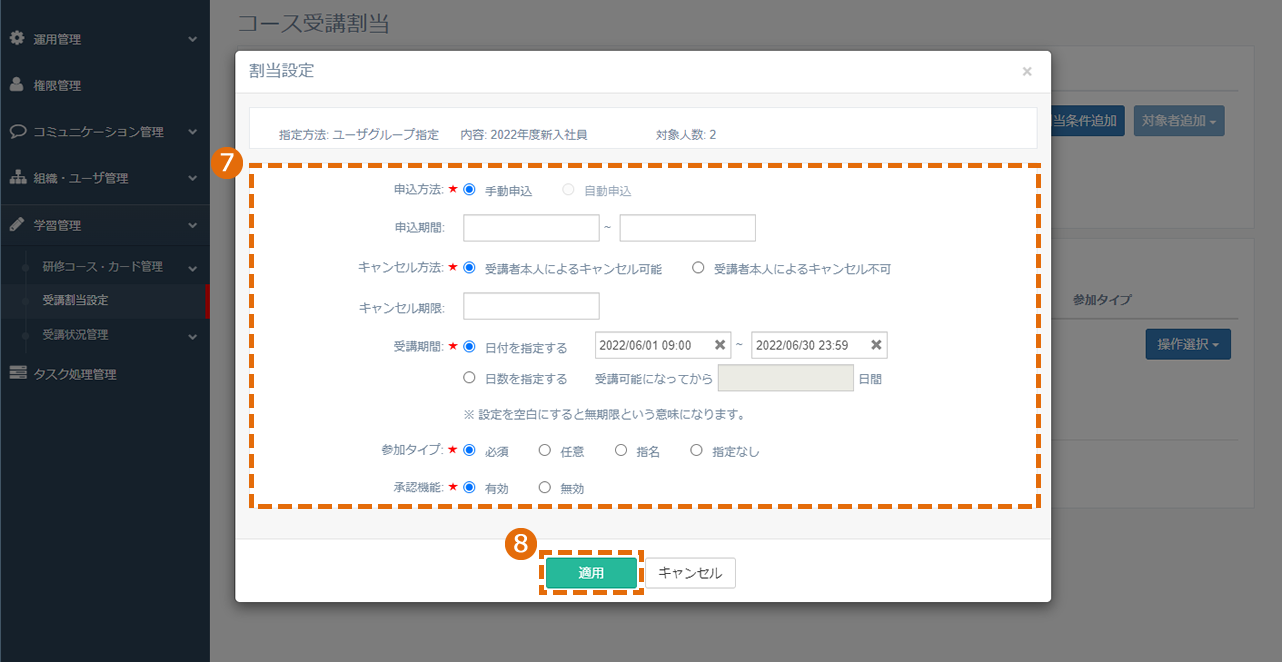Click the 申込期間 start date field
Screen dimensions: 1282x662
coord(531,228)
